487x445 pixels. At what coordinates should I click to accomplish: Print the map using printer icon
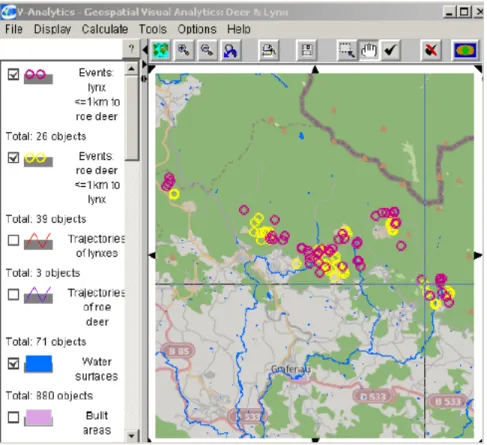[x=268, y=50]
